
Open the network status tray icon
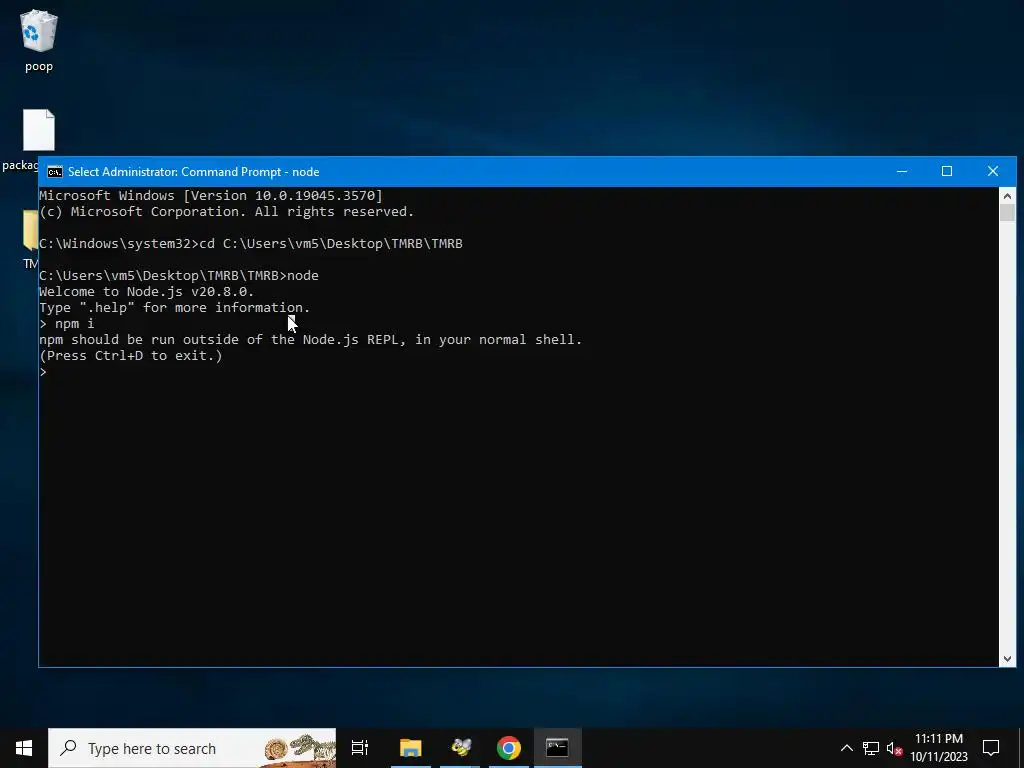(x=871, y=748)
